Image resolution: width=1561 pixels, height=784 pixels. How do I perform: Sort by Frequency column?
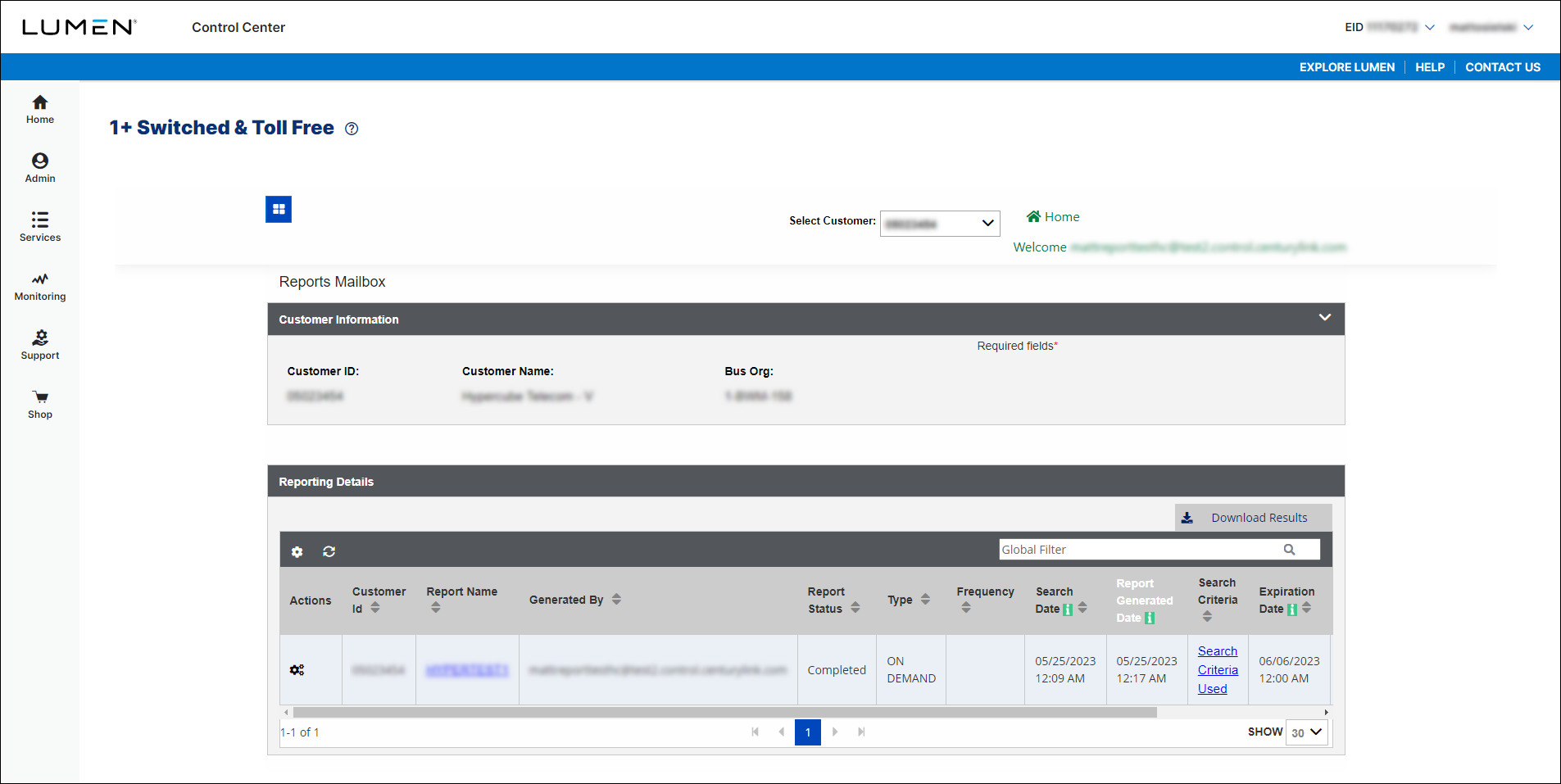point(966,608)
